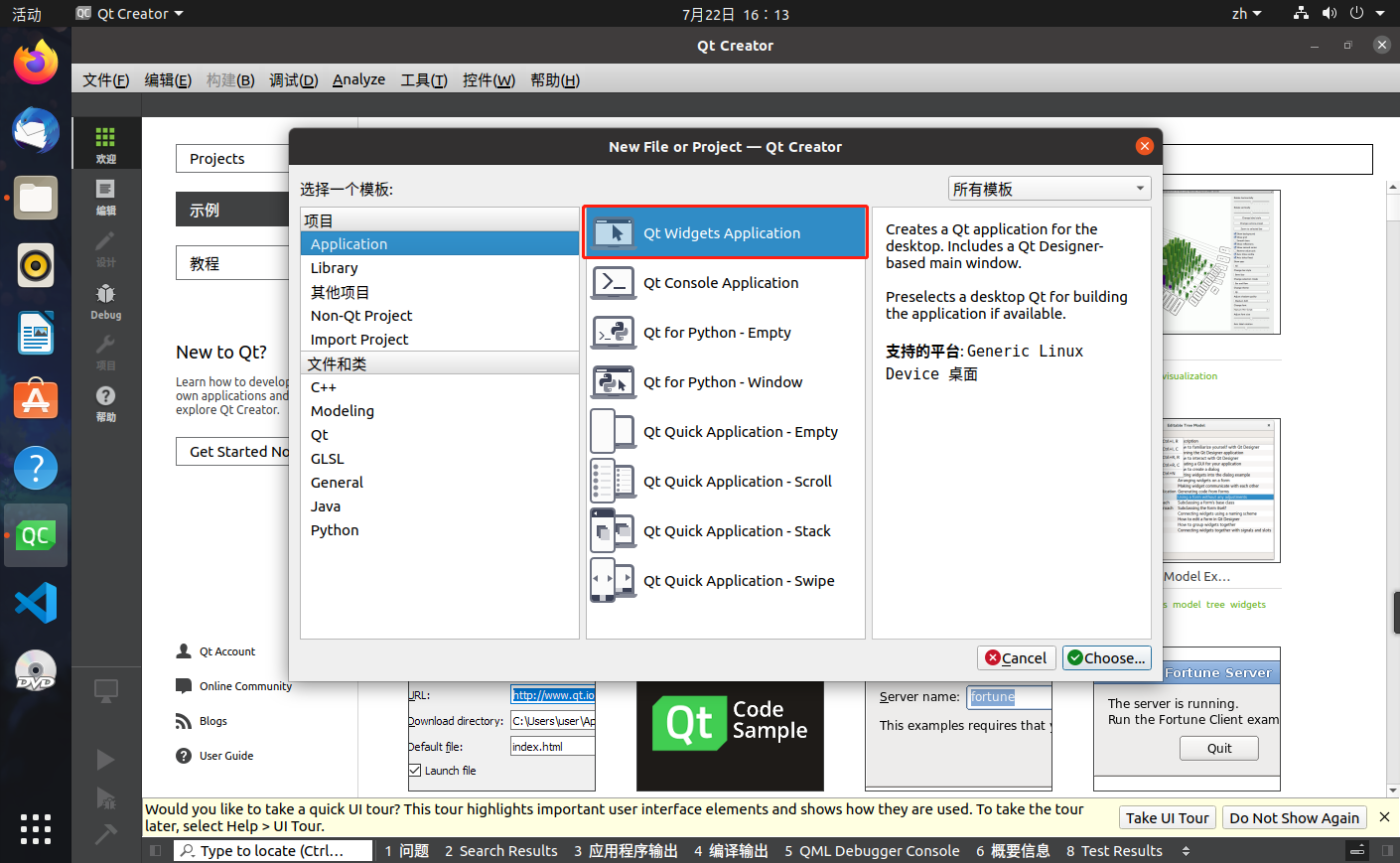Image resolution: width=1400 pixels, height=863 pixels.
Task: Select Qt Quick Application - Stack template
Action: (x=726, y=530)
